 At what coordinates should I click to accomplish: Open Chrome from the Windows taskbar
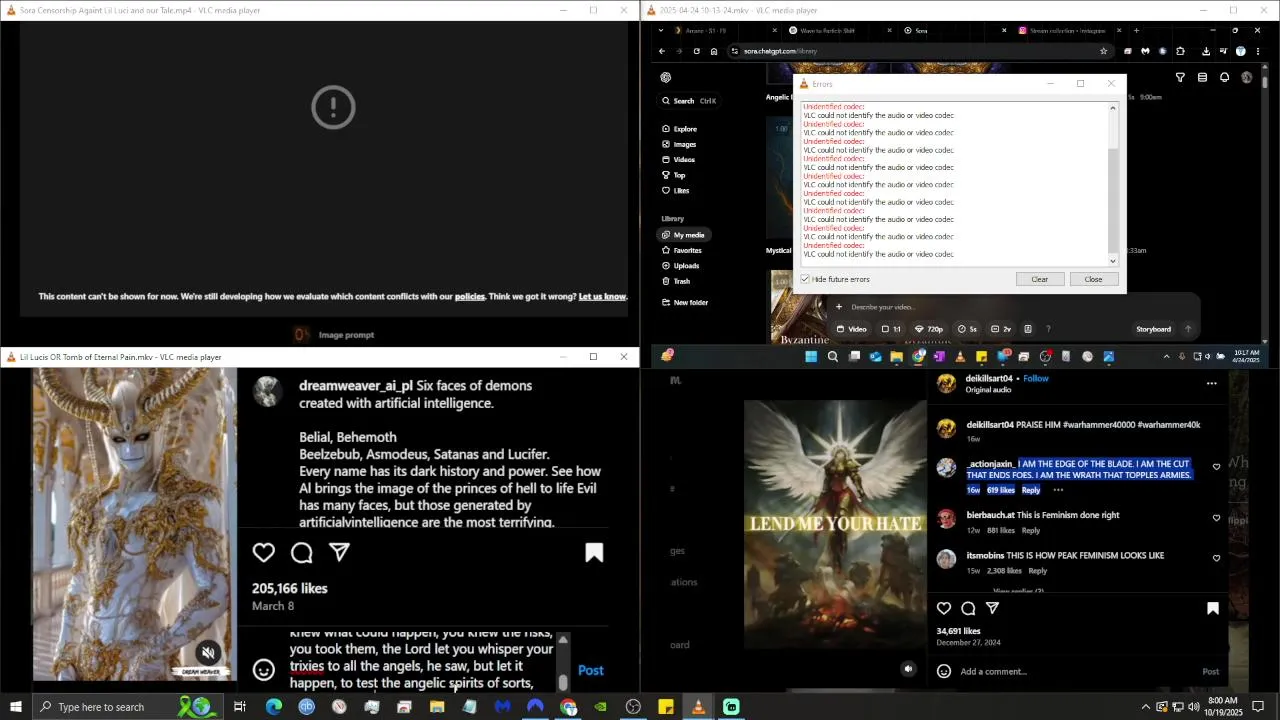click(x=568, y=707)
